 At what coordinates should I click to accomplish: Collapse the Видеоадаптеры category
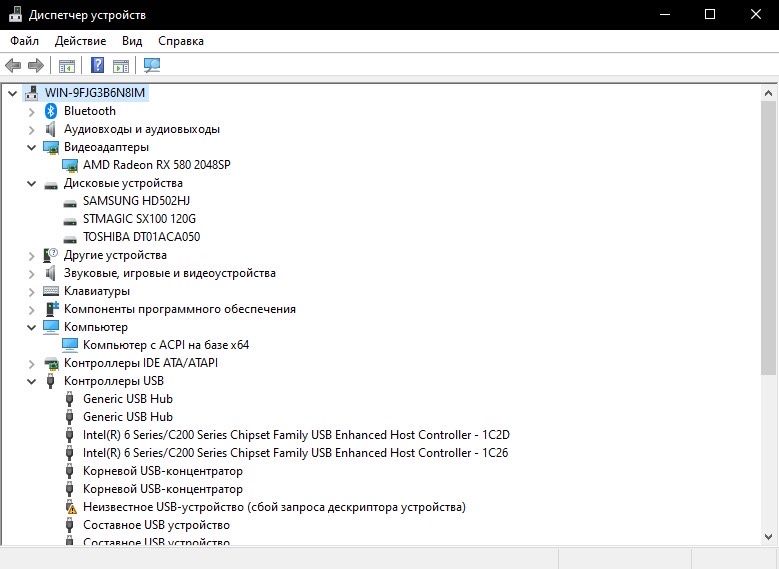coord(32,147)
